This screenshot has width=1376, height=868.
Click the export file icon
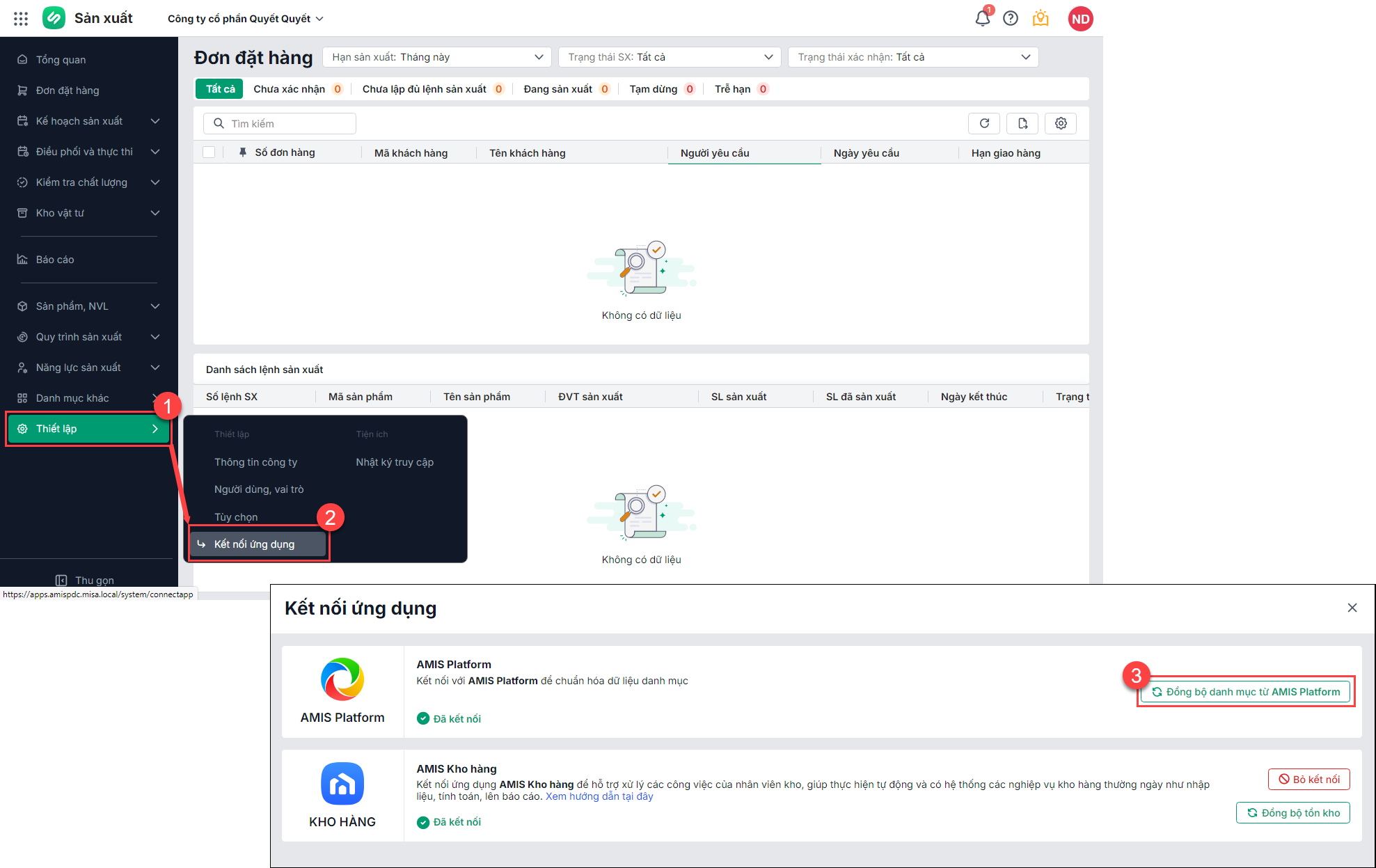1022,123
